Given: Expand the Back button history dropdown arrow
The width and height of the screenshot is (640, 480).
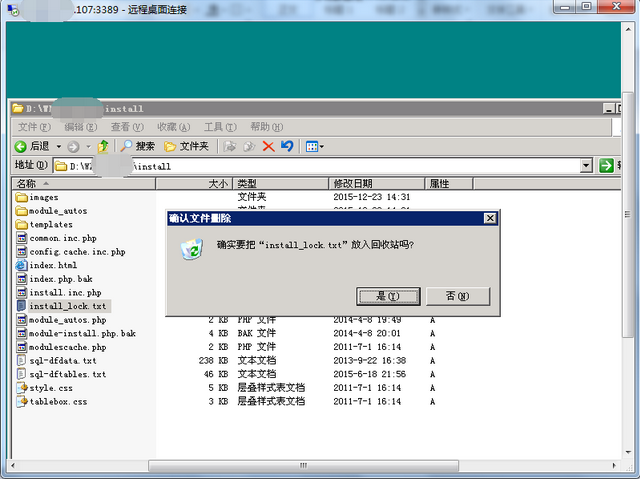Looking at the screenshot, I should 57,146.
